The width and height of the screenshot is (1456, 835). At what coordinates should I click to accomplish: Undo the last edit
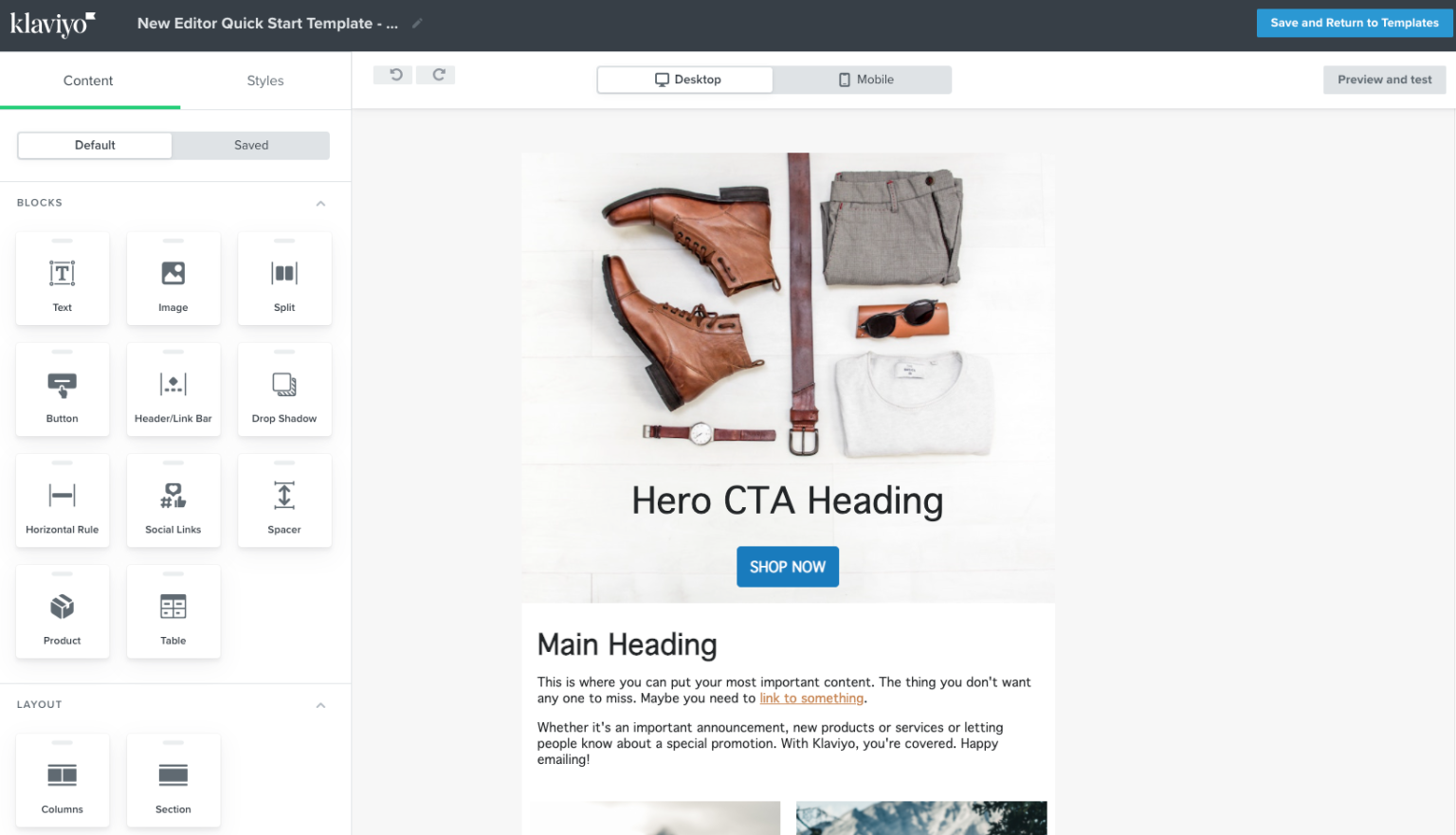click(x=394, y=75)
